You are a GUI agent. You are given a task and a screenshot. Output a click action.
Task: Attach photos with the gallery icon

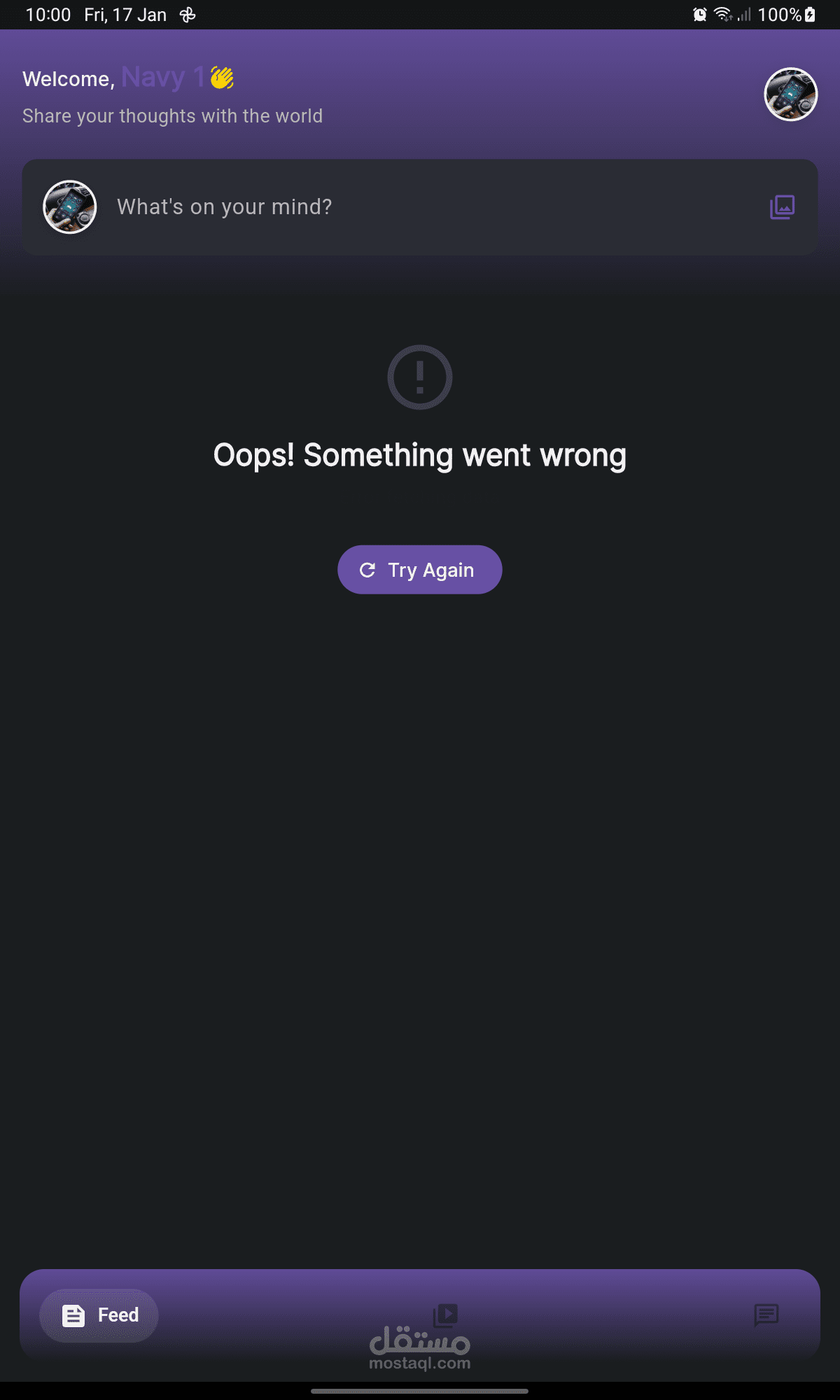coord(783,207)
